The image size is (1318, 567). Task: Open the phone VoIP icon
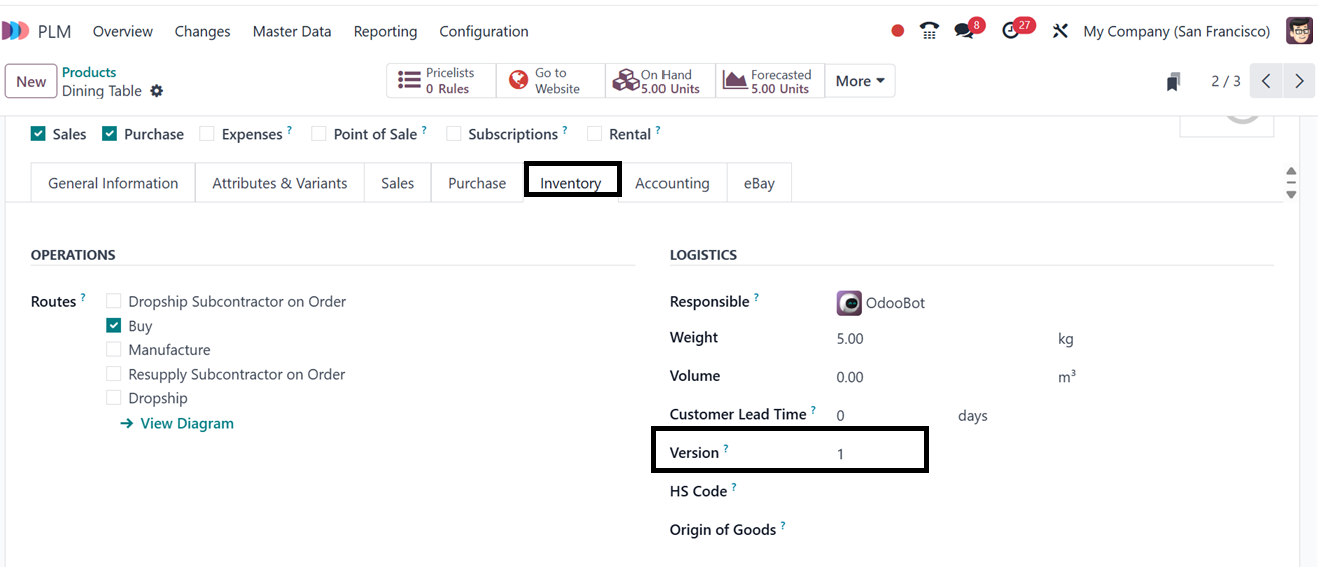point(929,31)
